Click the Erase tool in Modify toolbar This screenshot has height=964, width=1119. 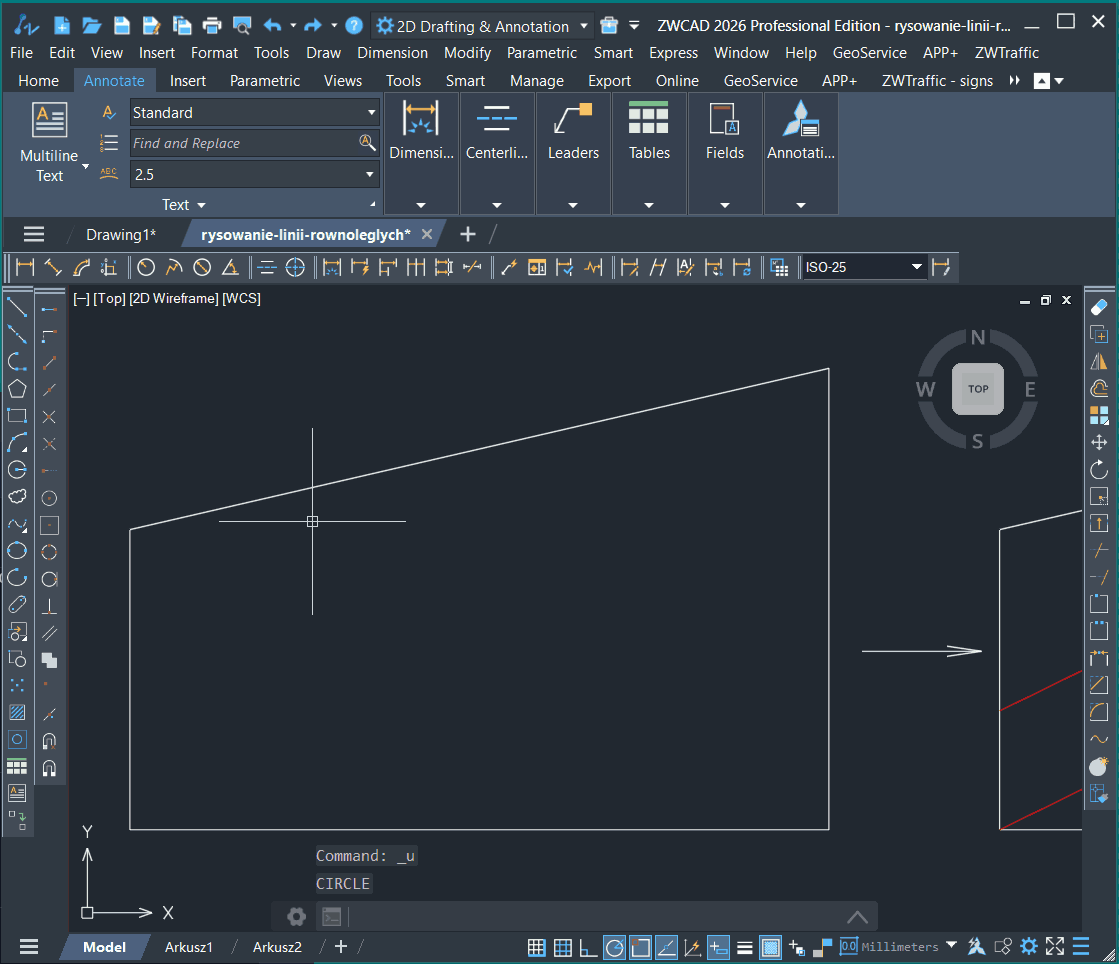pyautogui.click(x=1099, y=307)
